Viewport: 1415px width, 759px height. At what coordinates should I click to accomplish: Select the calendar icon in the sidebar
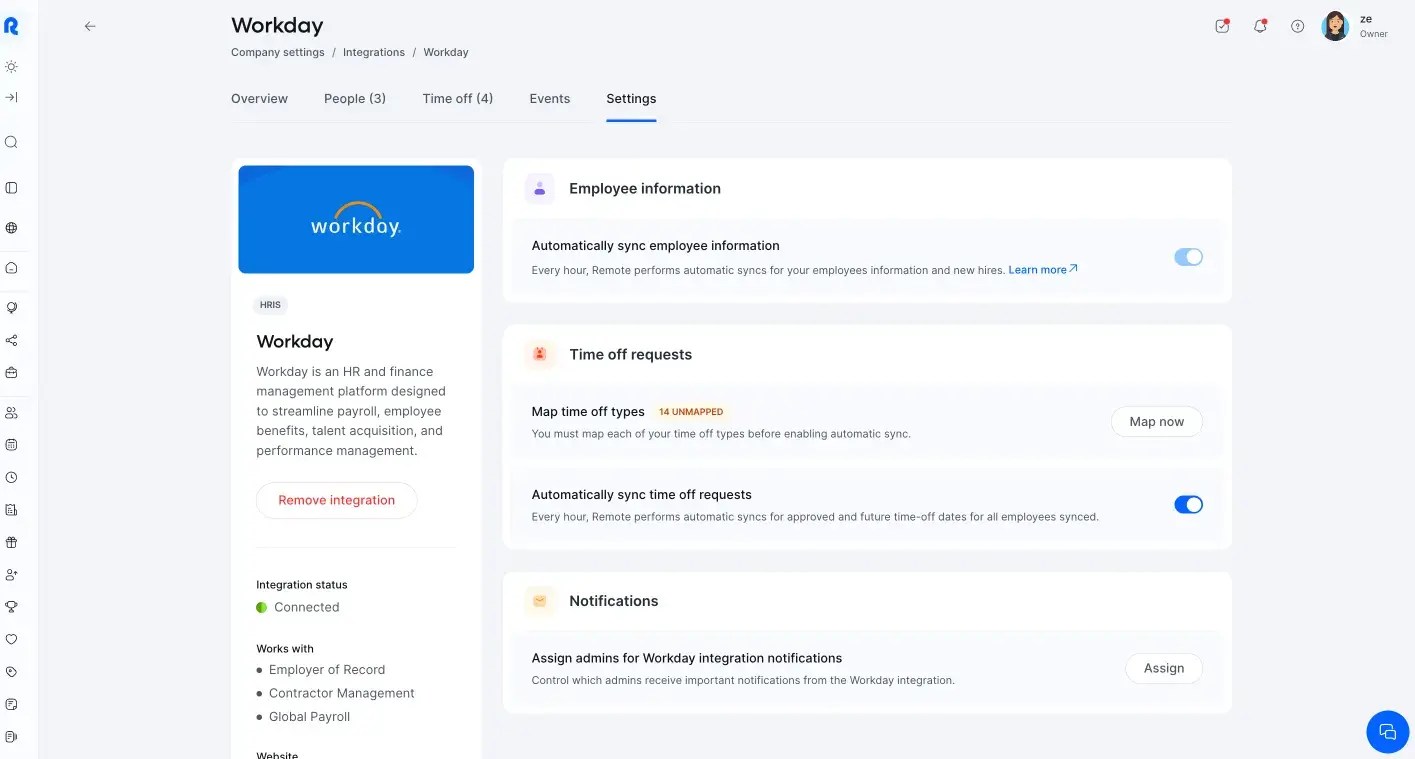pos(11,444)
